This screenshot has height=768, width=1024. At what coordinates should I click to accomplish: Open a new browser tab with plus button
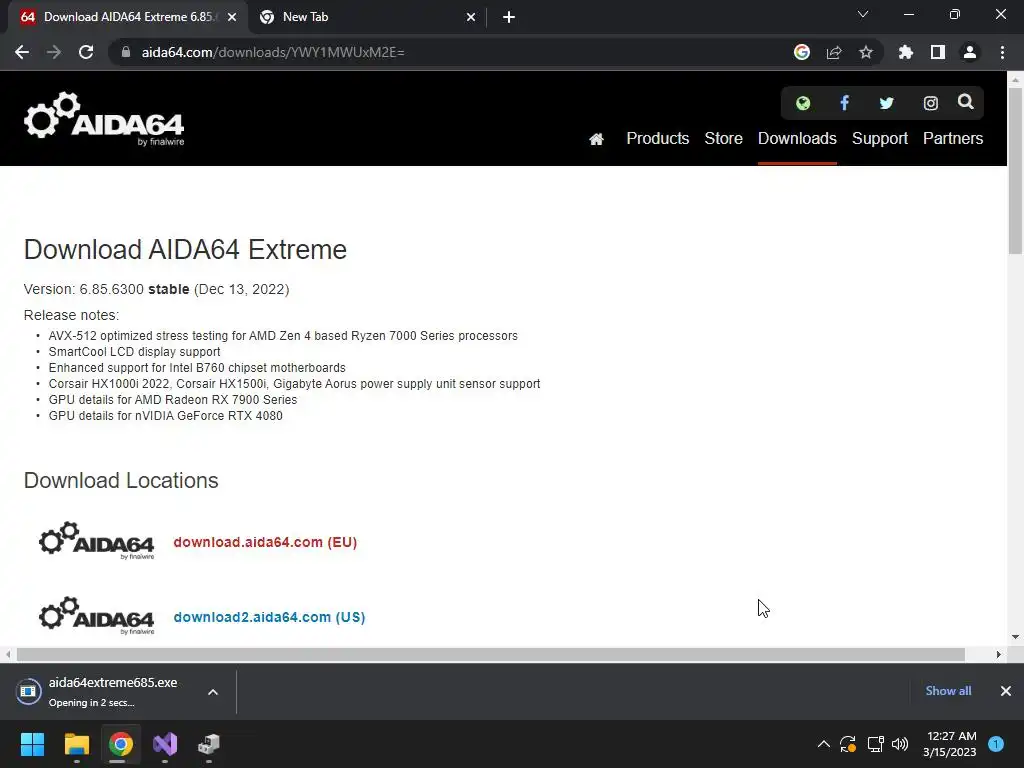click(509, 17)
